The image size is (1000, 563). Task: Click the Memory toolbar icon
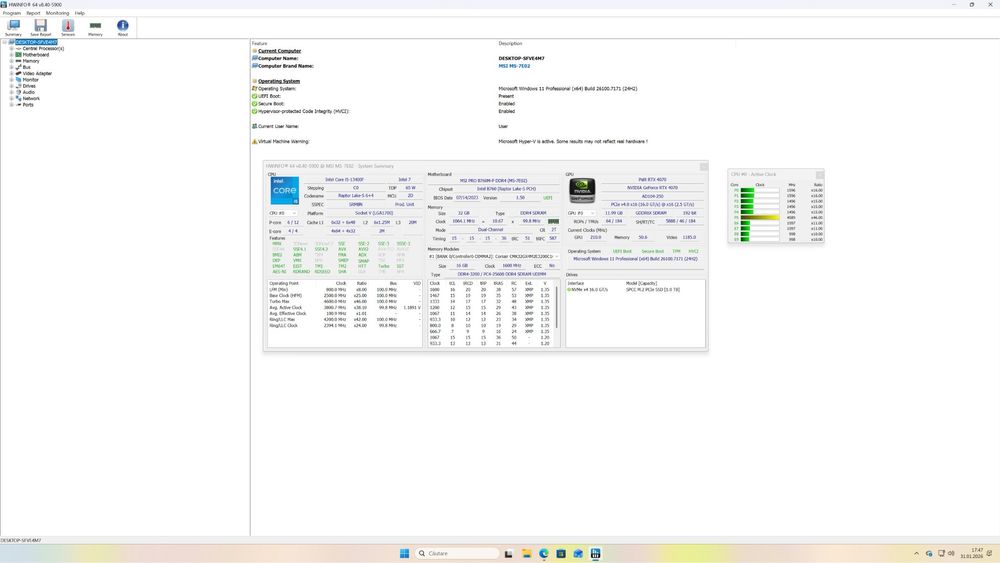(x=95, y=27)
